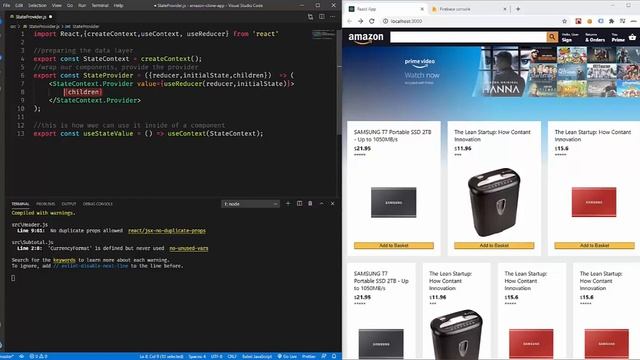Open a new browser tab with plus
The image size is (640, 360).
click(518, 9)
